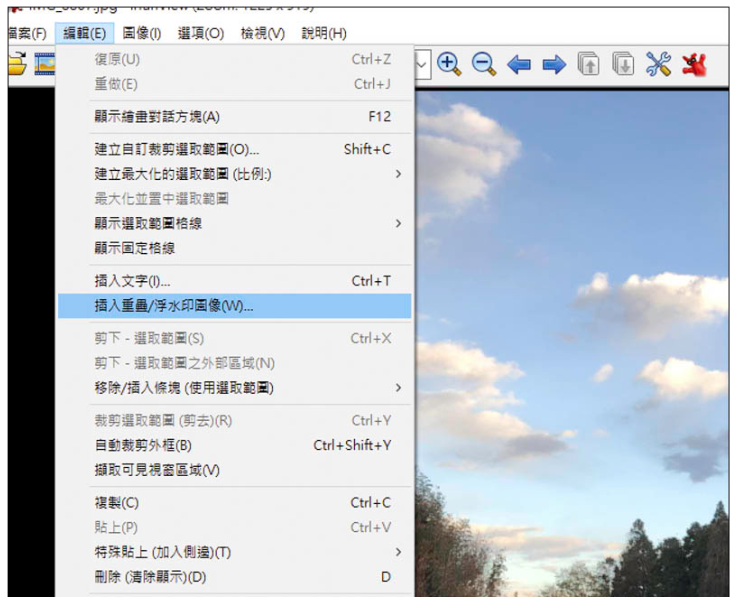Viewport: 733px width, 599px height.
Task: Expand 顯示選取範圍格線 submenu arrow
Action: [398, 224]
